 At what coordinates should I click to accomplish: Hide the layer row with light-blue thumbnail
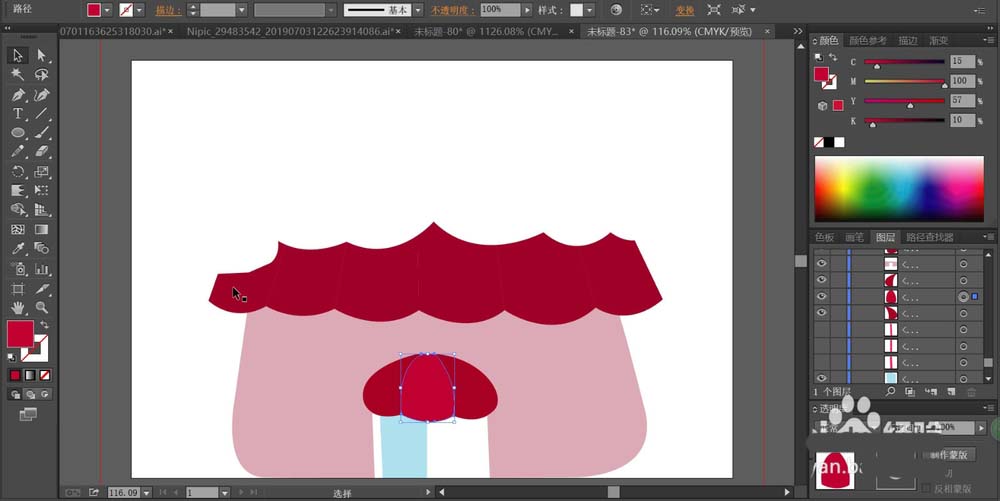pyautogui.click(x=821, y=378)
